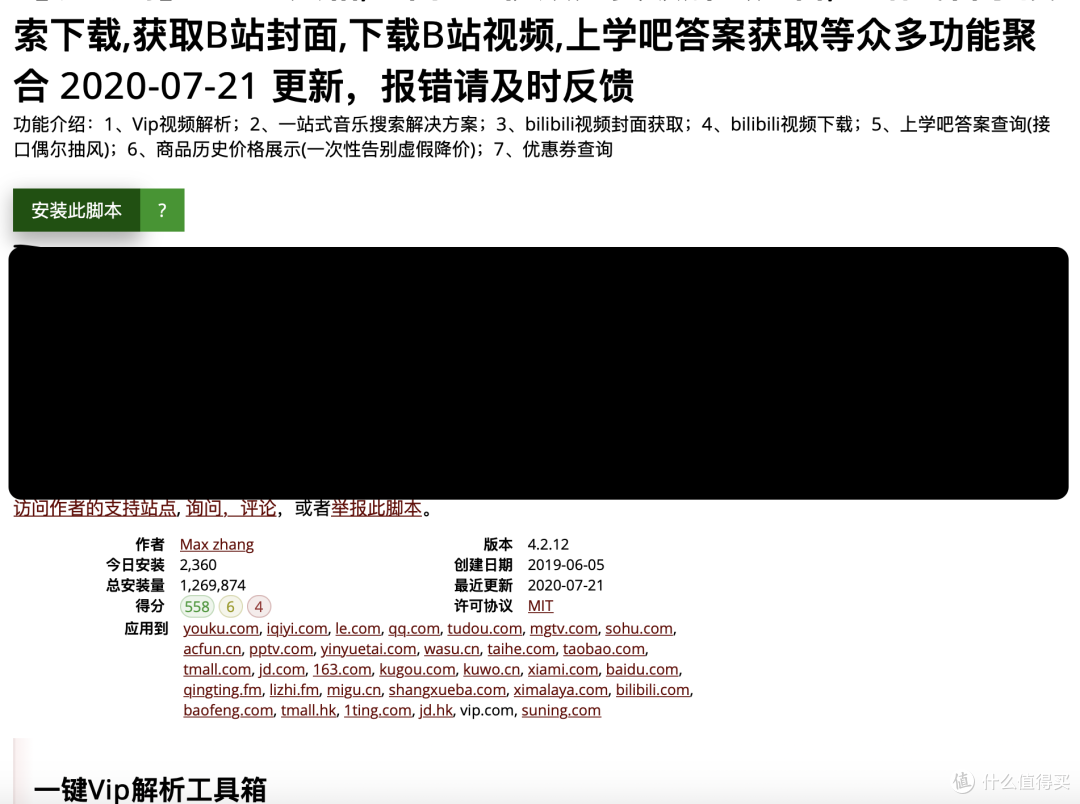Open the acfun.cn site link

pos(212,649)
